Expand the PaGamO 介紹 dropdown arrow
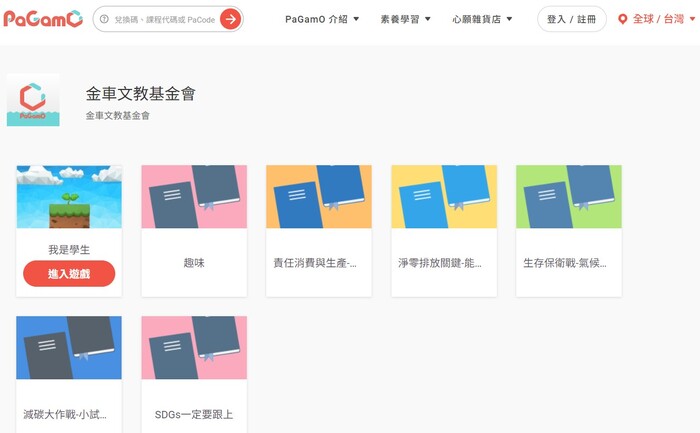This screenshot has width=700, height=433. coord(356,19)
